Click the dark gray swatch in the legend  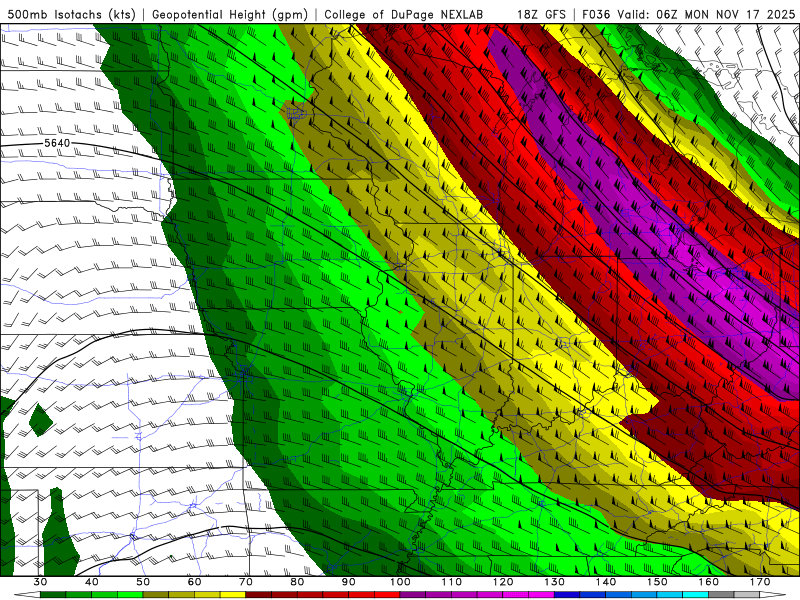tap(721, 594)
